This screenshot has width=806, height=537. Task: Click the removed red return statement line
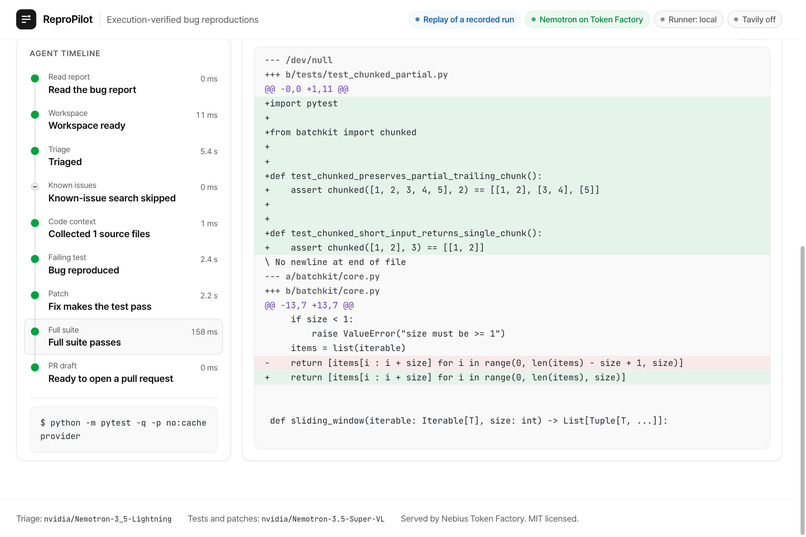[x=512, y=363]
